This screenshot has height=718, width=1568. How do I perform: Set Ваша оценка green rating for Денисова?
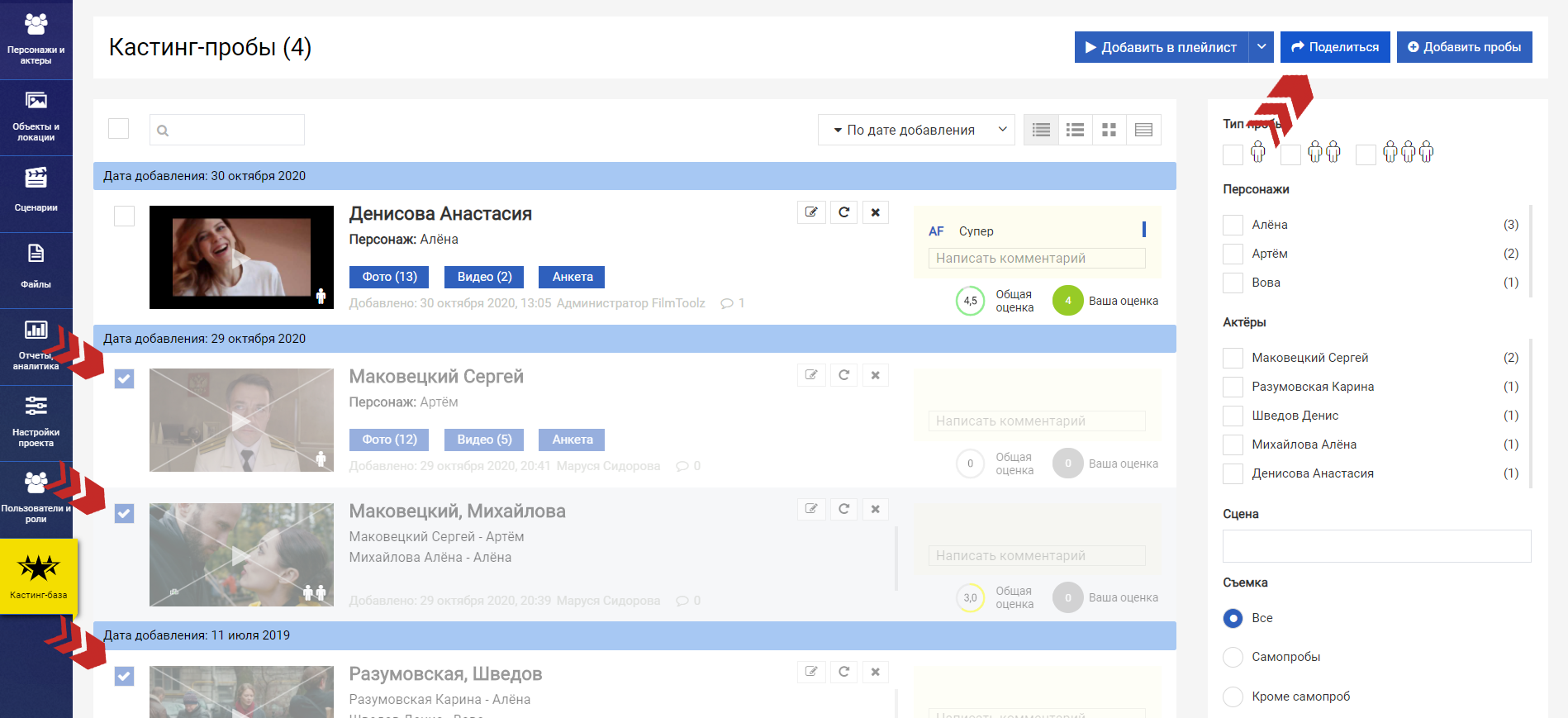pos(1067,301)
